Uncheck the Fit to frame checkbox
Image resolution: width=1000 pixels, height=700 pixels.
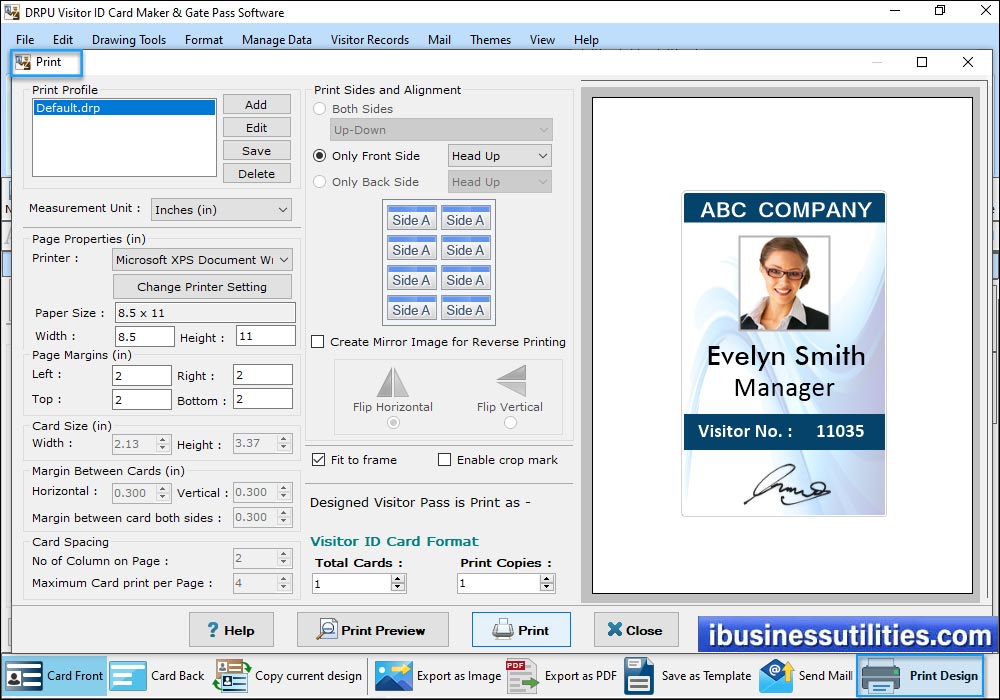pyautogui.click(x=318, y=460)
